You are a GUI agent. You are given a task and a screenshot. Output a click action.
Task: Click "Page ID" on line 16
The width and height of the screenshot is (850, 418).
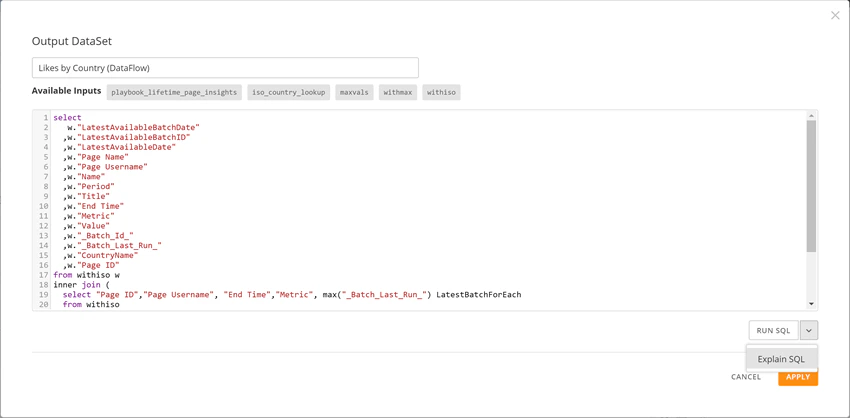98,265
